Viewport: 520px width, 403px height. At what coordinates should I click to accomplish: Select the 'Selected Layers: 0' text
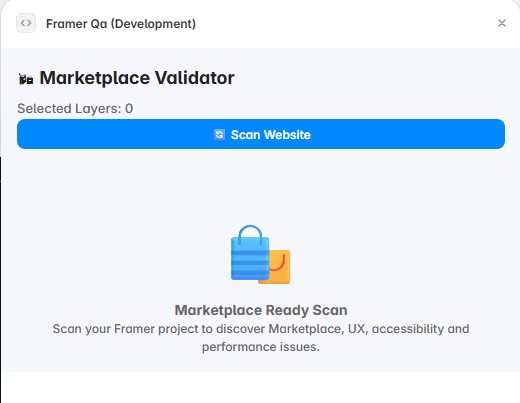click(75, 109)
